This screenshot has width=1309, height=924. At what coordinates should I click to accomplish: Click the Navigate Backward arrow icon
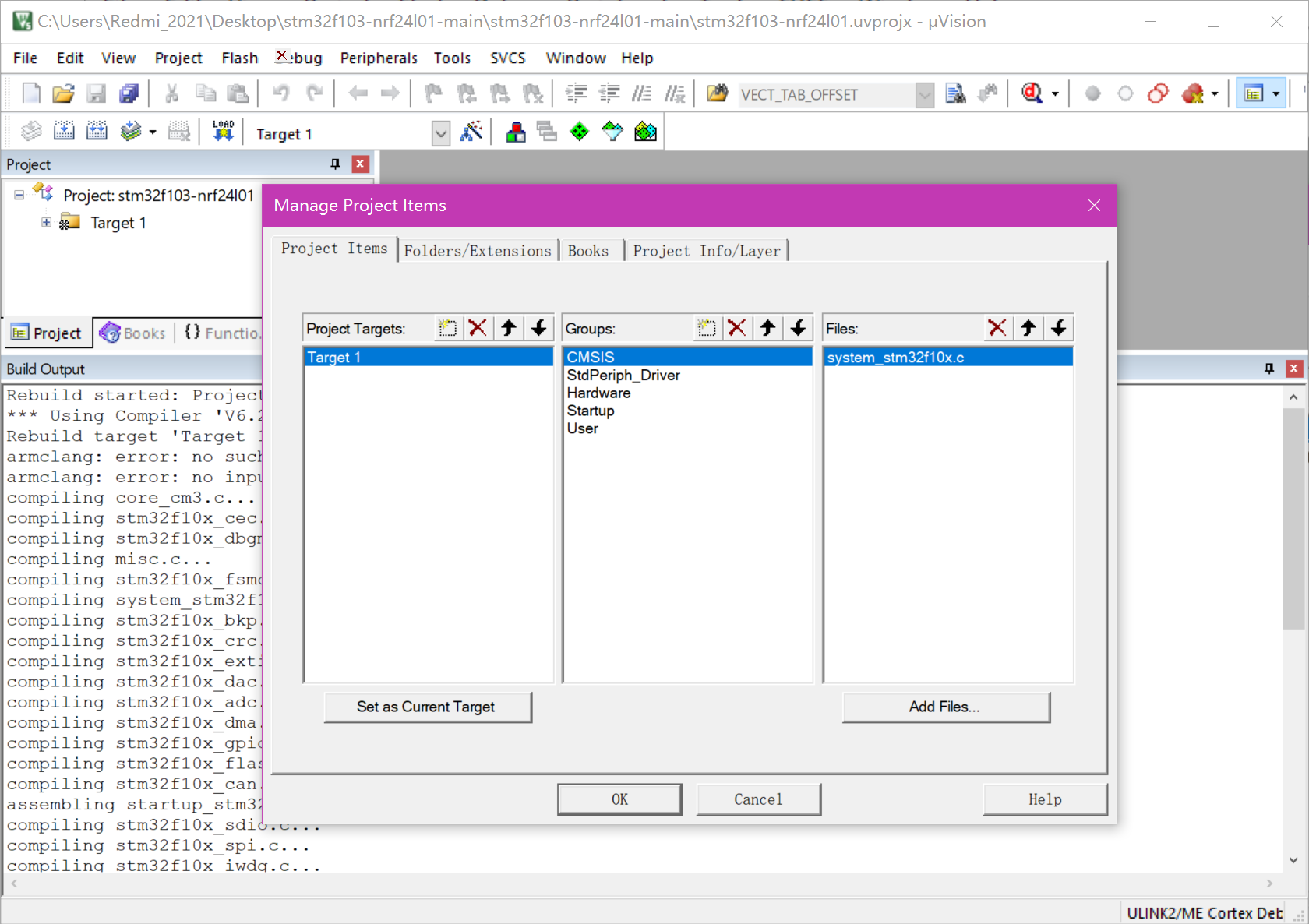358,93
